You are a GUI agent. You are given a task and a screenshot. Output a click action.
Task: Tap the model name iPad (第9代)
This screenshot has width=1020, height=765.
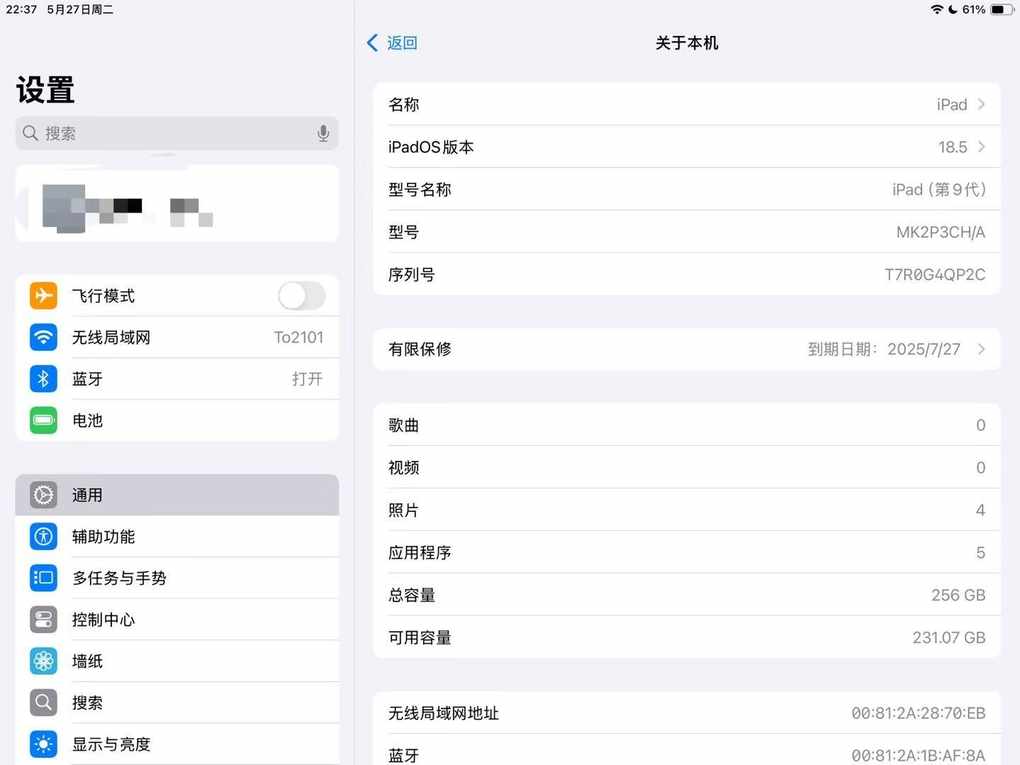pyautogui.click(x=939, y=189)
